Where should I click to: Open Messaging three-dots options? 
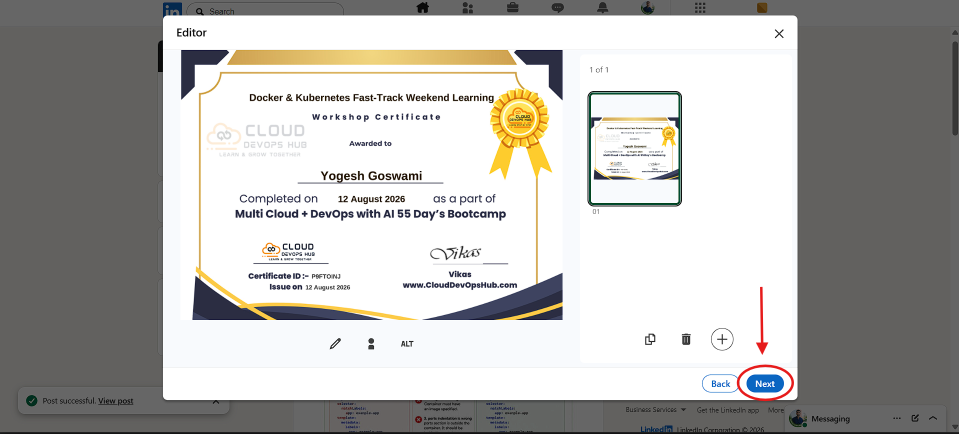[897, 419]
